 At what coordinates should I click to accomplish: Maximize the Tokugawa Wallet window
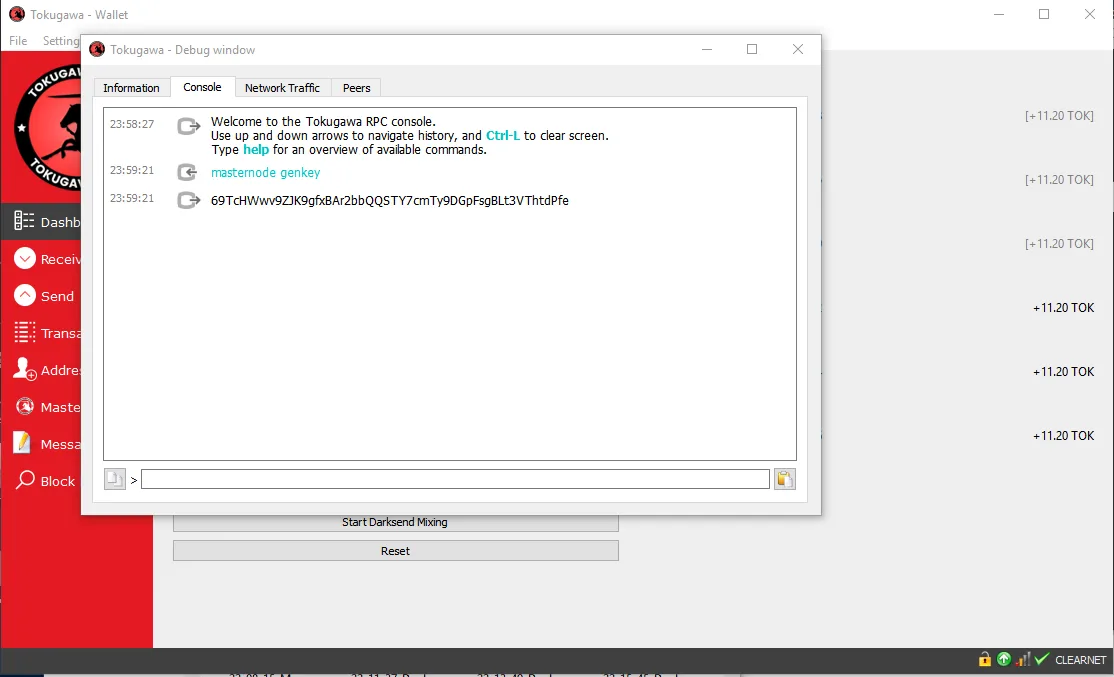[x=1044, y=14]
